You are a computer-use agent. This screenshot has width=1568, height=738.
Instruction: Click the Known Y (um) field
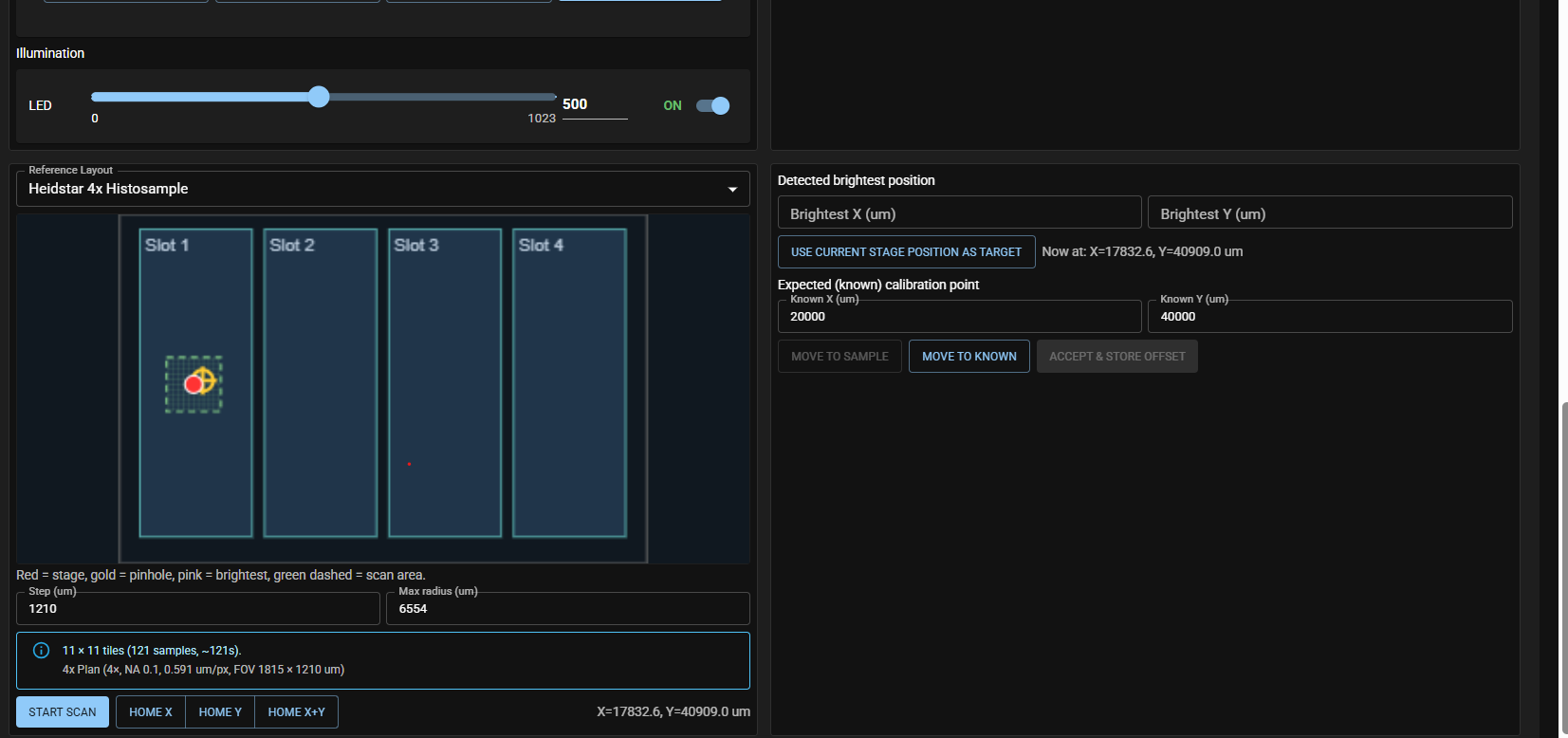[x=1330, y=316]
